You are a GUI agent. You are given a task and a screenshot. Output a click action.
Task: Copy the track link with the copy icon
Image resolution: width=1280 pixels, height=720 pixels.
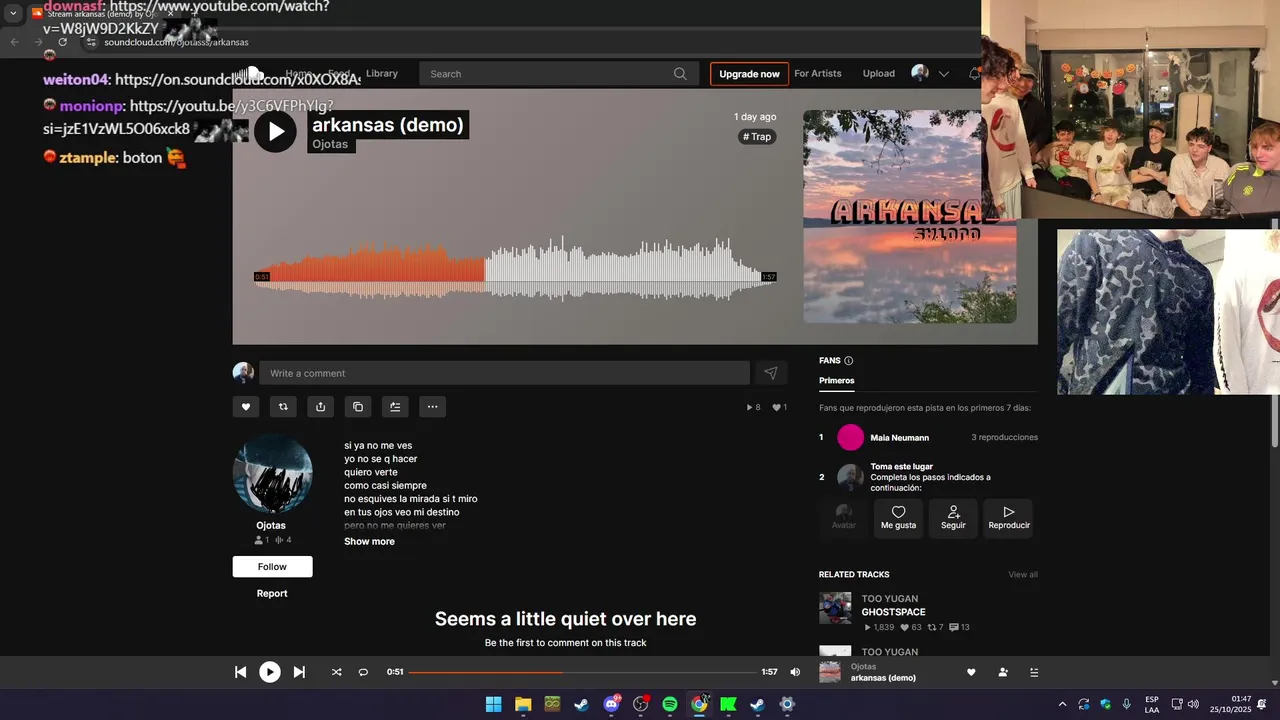pos(358,407)
